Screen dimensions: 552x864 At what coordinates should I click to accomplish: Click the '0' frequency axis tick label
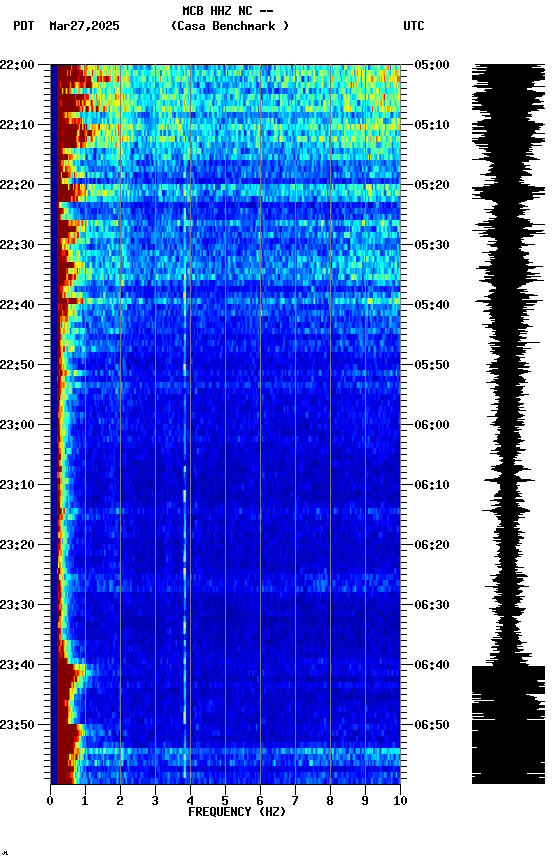click(50, 801)
